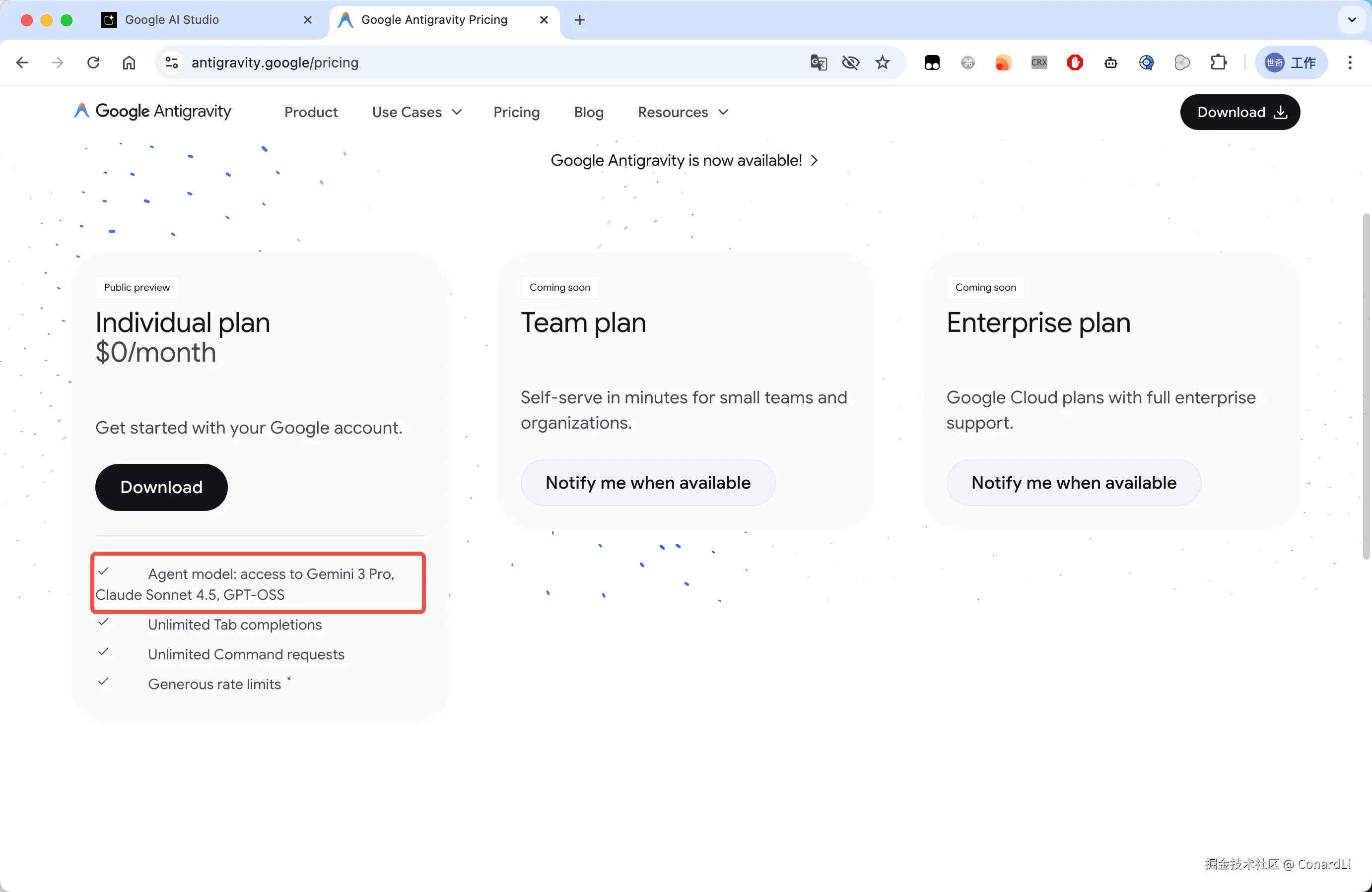This screenshot has width=1372, height=892.
Task: Open the Chrome three-dot menu
Action: coord(1350,62)
